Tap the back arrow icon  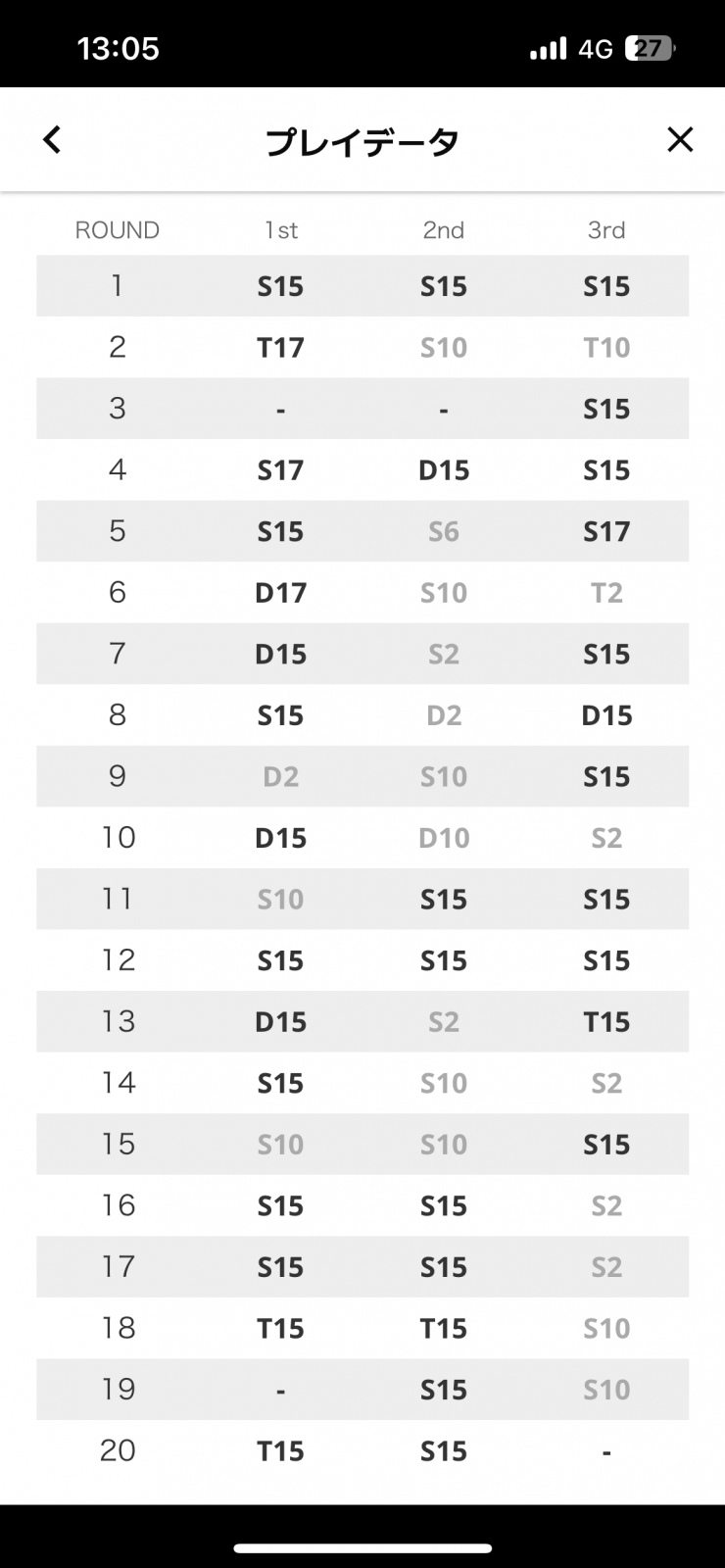(x=52, y=140)
